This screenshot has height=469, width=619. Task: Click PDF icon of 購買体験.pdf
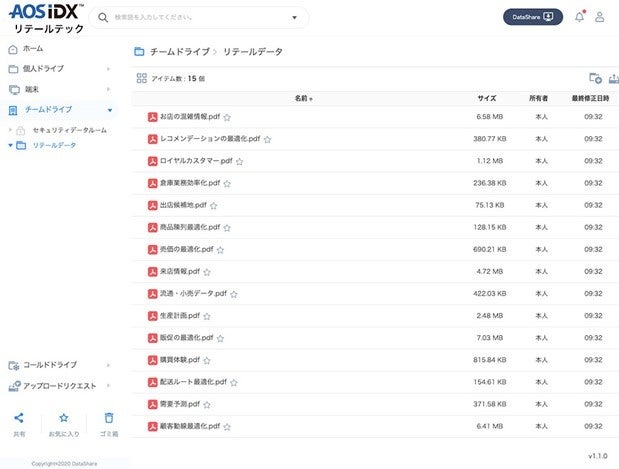[x=152, y=360]
